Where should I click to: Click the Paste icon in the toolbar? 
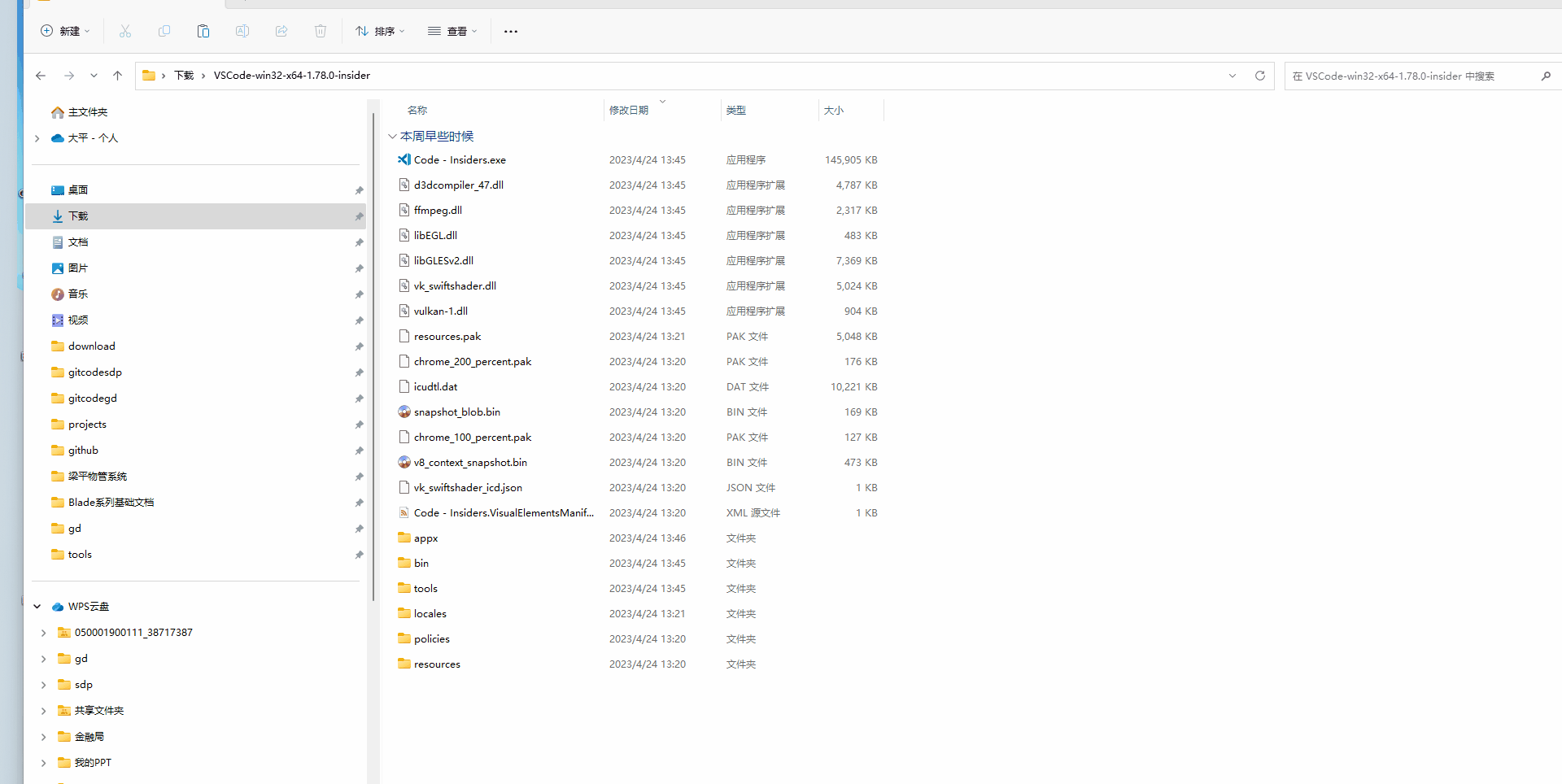pos(203,31)
